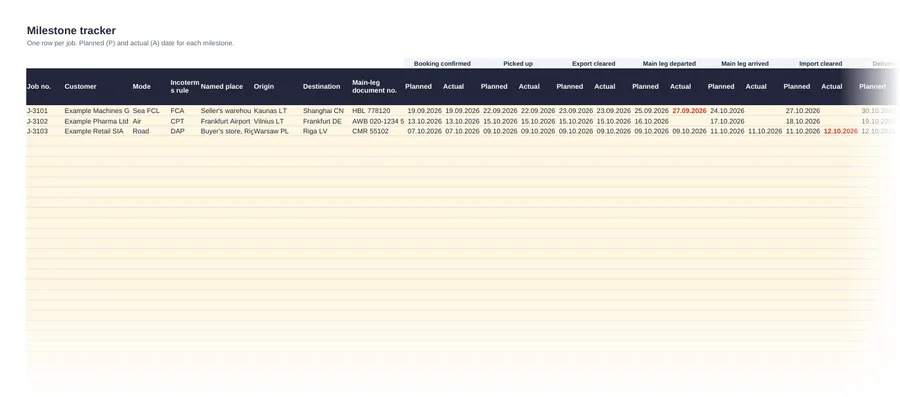Image resolution: width=900 pixels, height=397 pixels.
Task: Select the Buyer's store named place cell
Action: tap(227, 131)
